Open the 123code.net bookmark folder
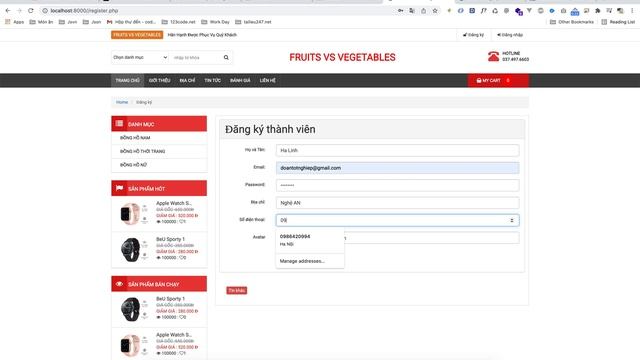 [x=179, y=22]
